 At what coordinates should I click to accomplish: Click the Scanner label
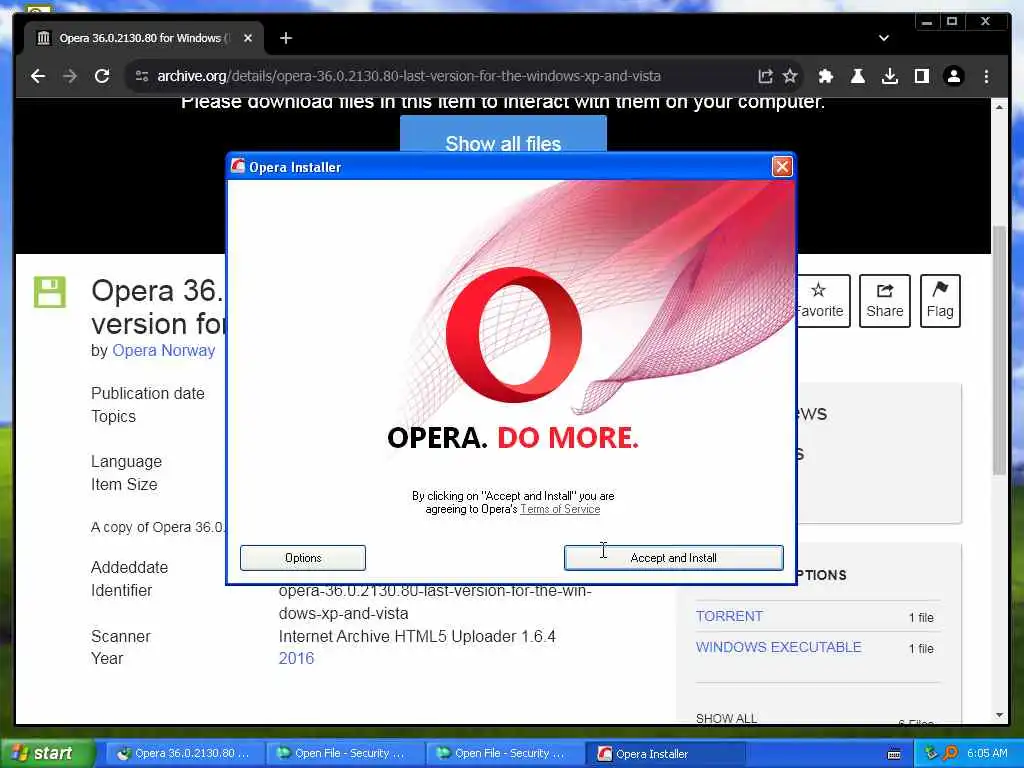(x=121, y=636)
